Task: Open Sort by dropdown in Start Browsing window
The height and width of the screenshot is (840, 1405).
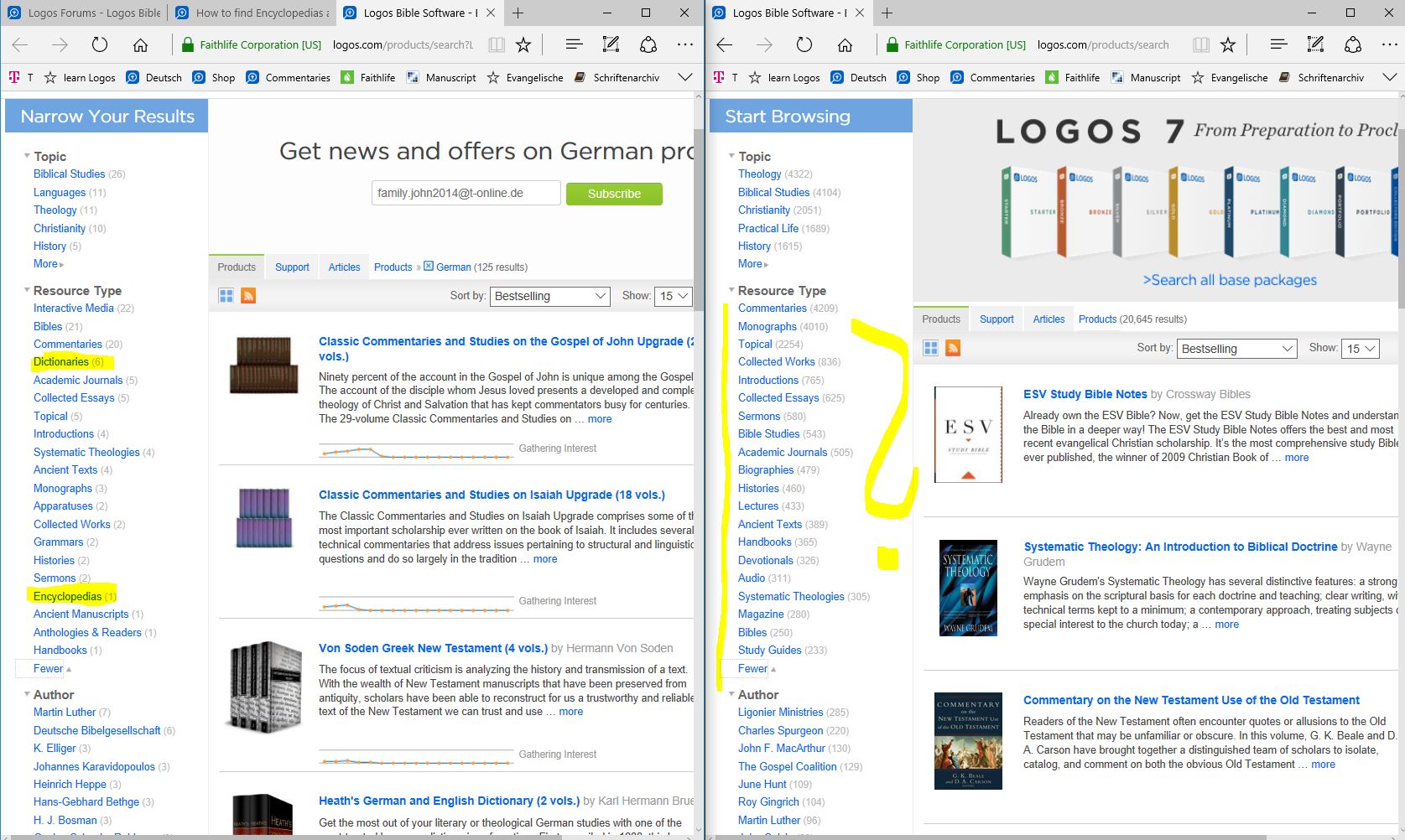Action: (1237, 349)
